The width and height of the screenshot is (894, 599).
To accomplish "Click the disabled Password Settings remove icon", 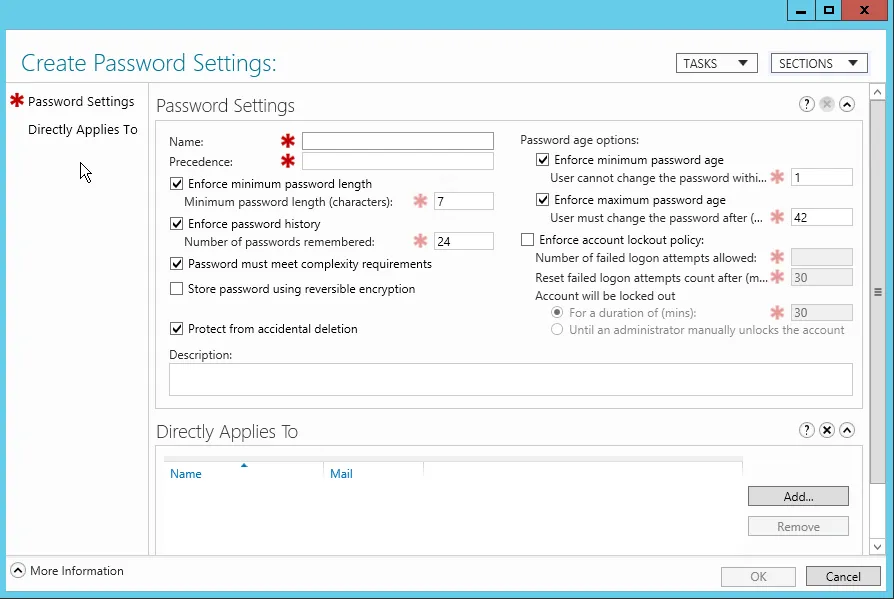I will 827,104.
